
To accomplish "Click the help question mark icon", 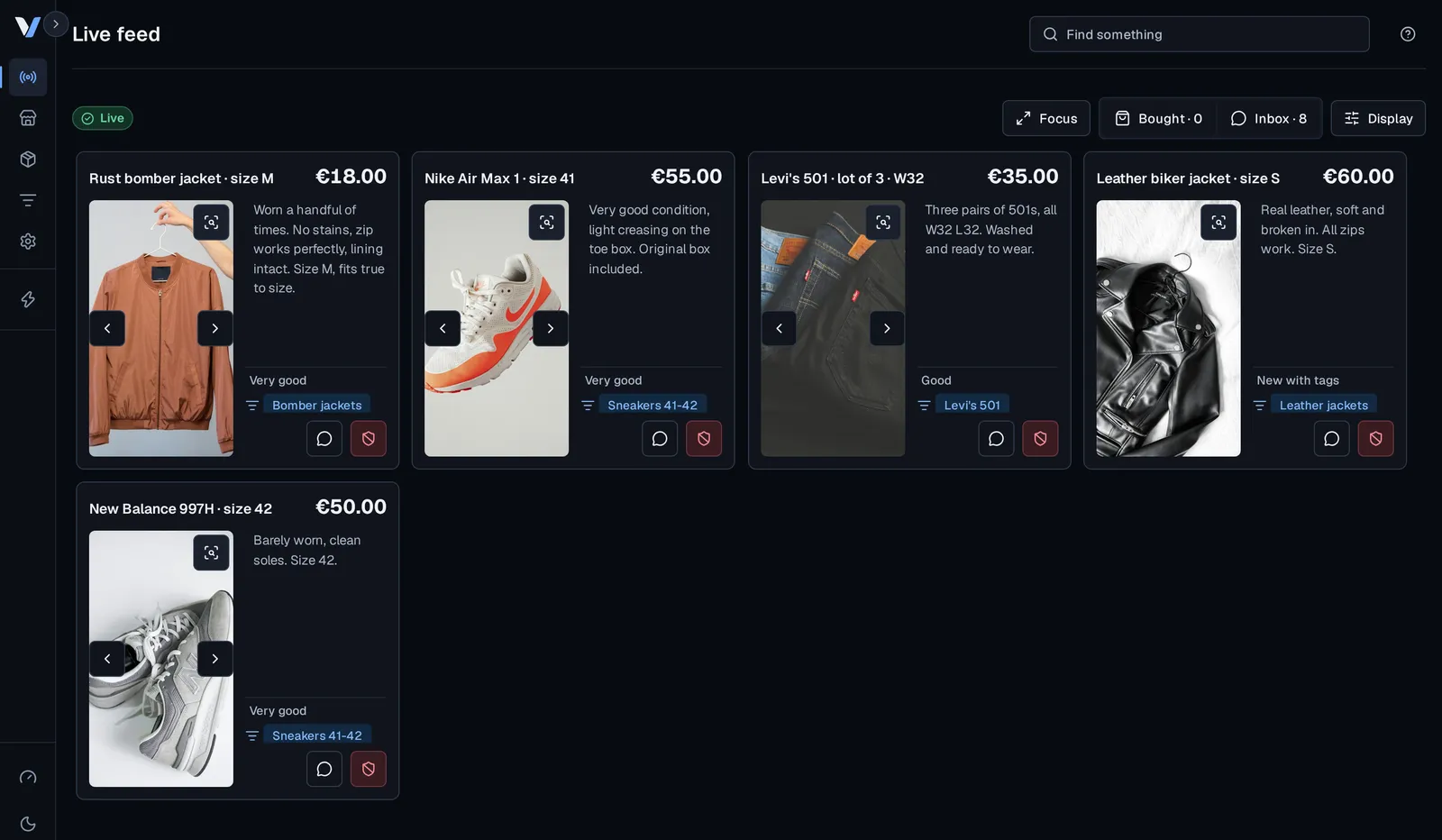I will tap(1408, 34).
